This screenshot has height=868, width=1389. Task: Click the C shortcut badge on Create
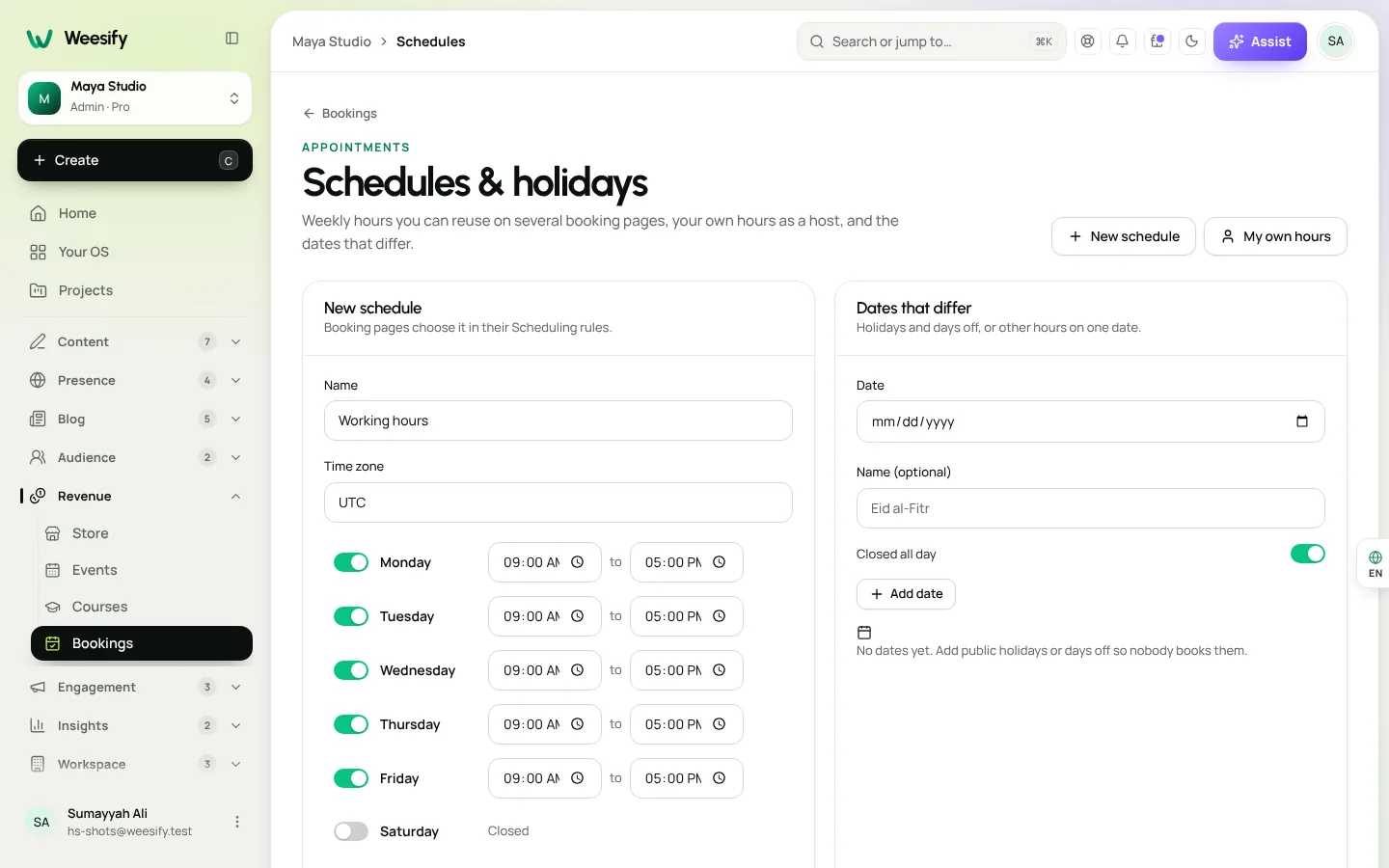(229, 160)
